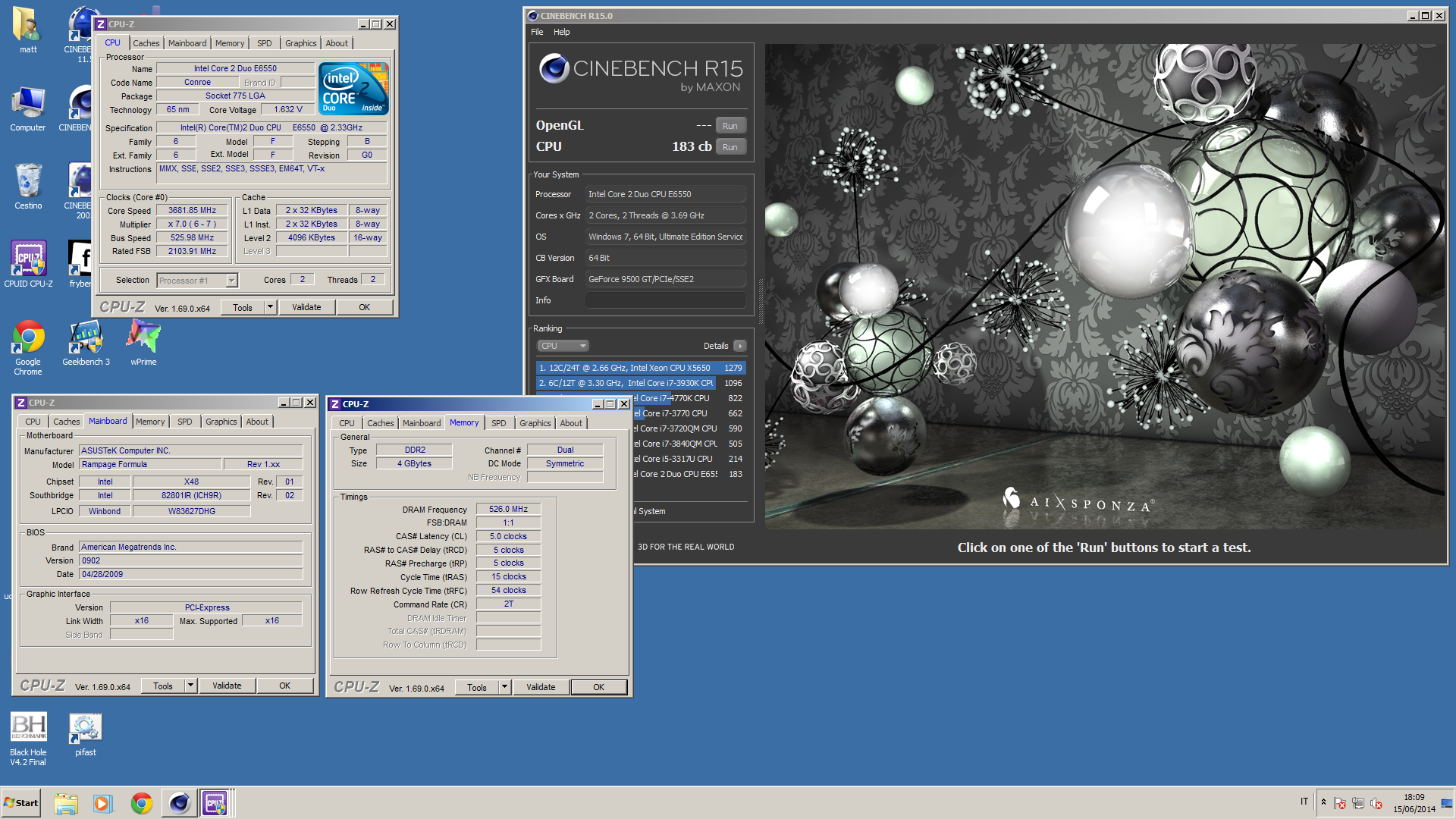Open Cinebench File menu
Image resolution: width=1456 pixels, height=819 pixels.
(x=537, y=32)
